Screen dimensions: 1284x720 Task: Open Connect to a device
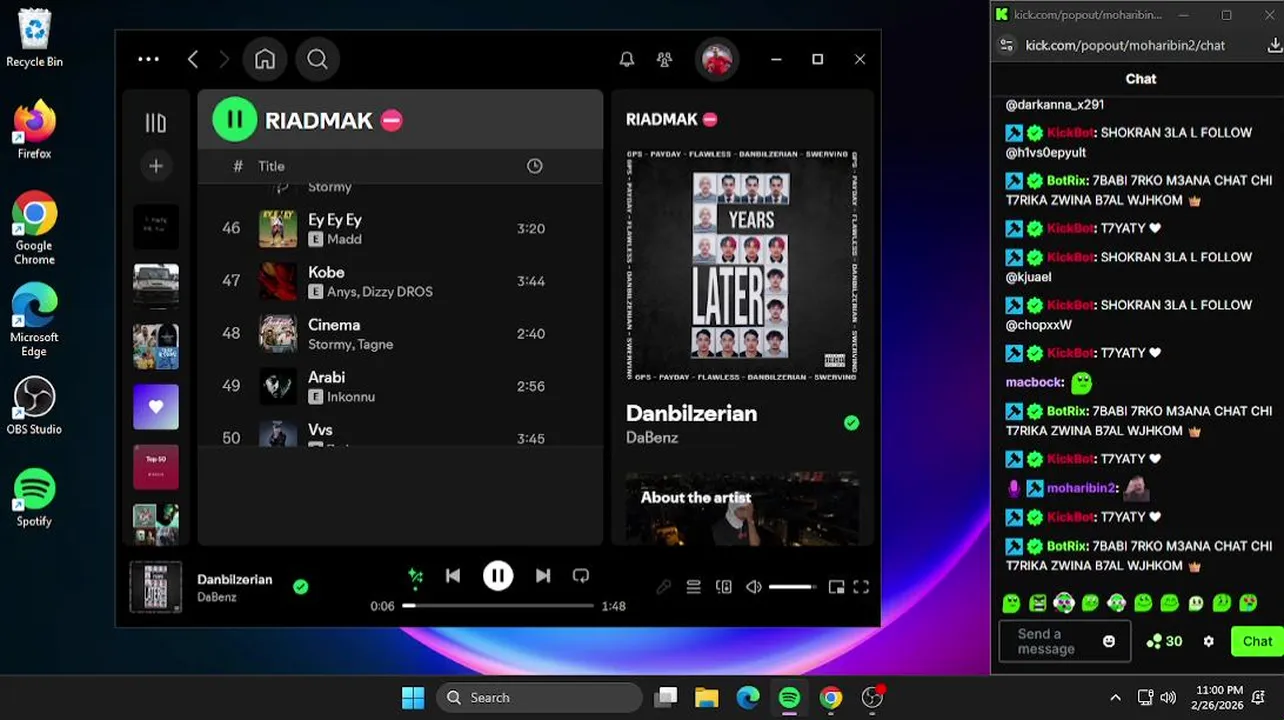pyautogui.click(x=724, y=587)
